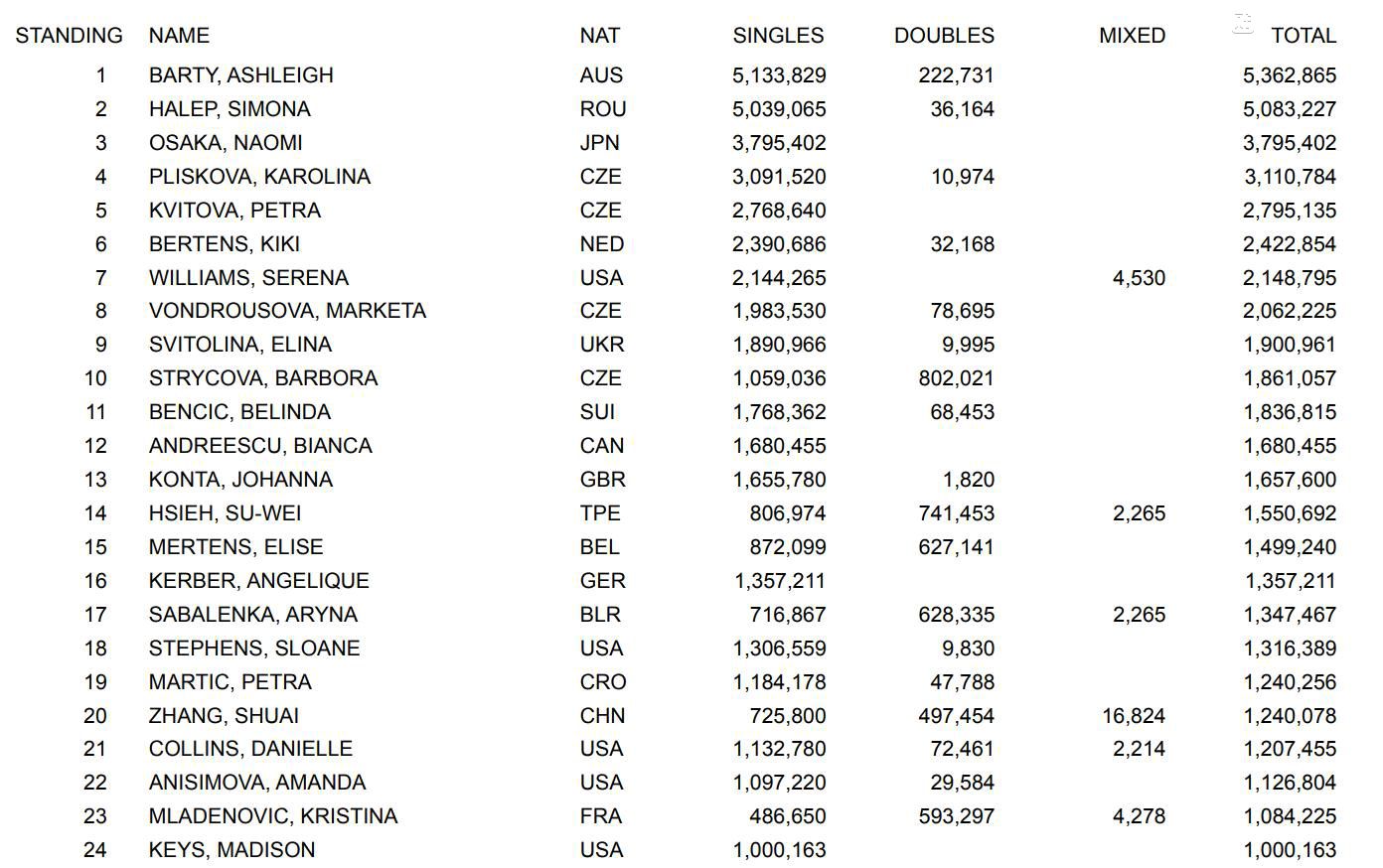
Task: Select the NAME column header
Action: (179, 36)
